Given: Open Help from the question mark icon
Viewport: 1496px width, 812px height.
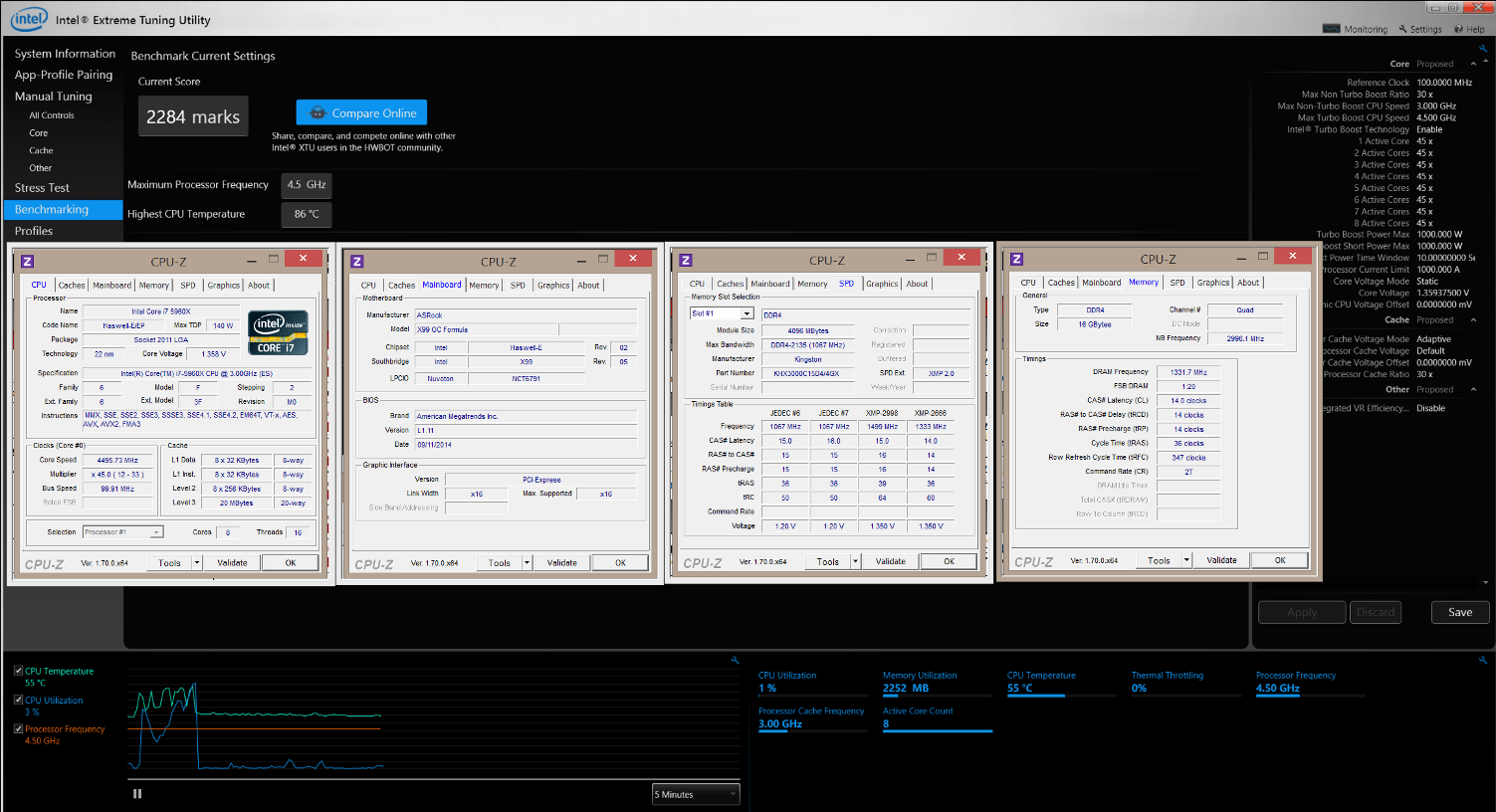Looking at the screenshot, I should (x=1459, y=29).
